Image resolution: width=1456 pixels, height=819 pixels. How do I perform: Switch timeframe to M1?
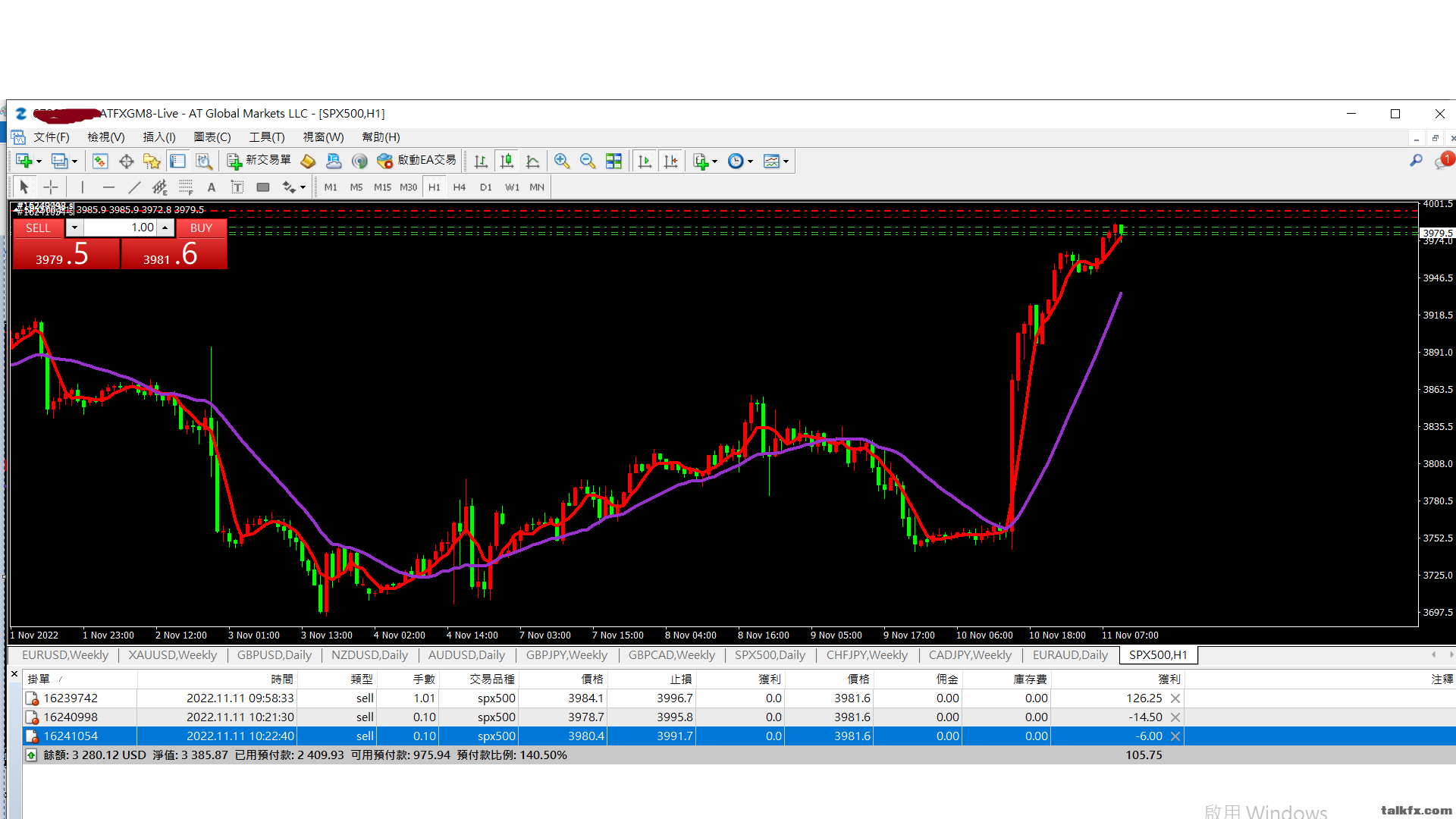[x=331, y=187]
